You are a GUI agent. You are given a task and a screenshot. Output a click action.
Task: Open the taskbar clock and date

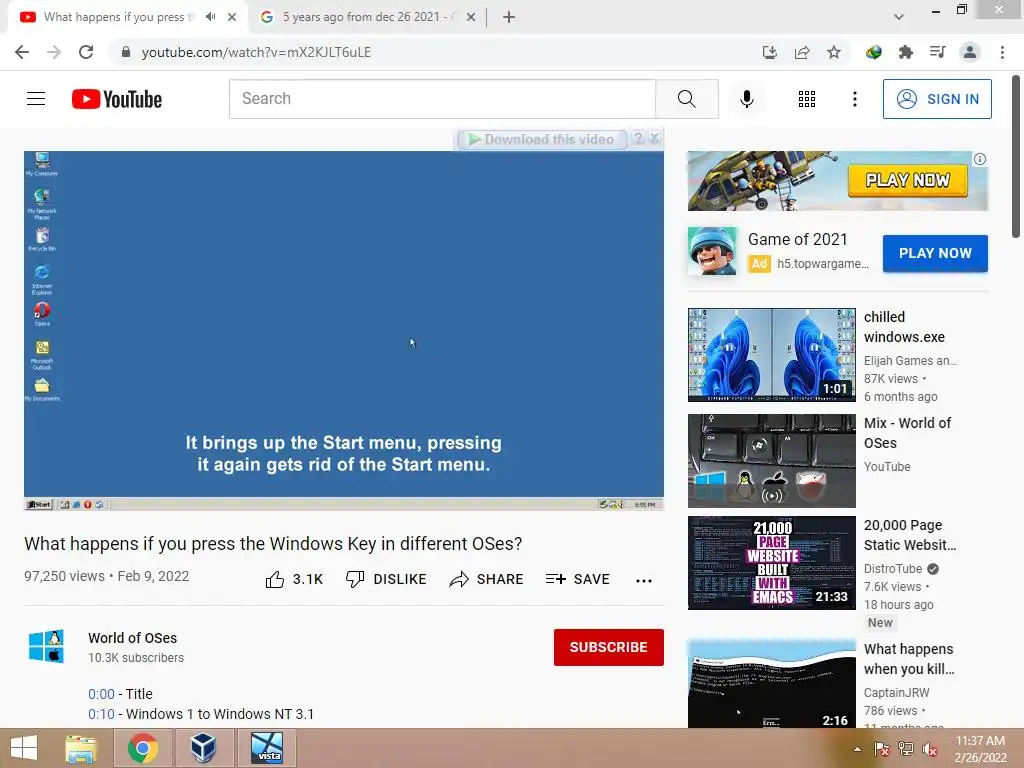pyautogui.click(x=980, y=749)
